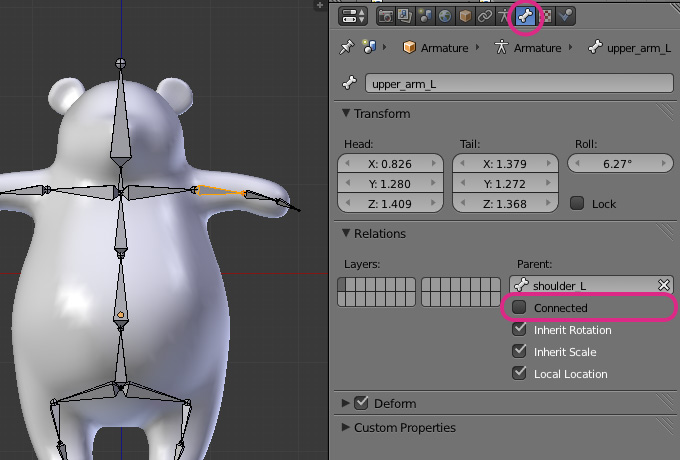680x460 pixels.
Task: Increase Roll angle with right arrow
Action: tap(664, 163)
